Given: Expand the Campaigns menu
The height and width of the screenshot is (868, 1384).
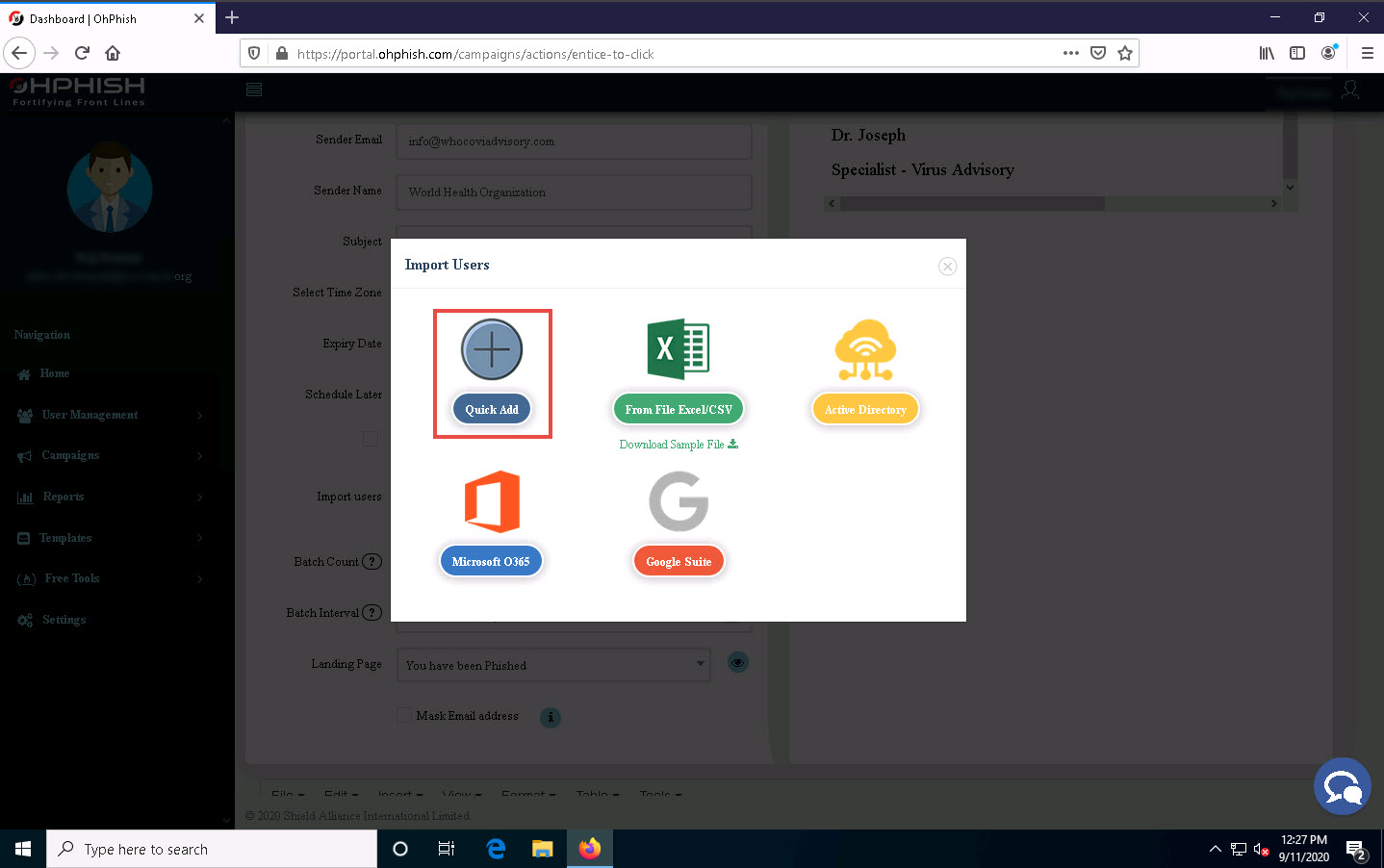Looking at the screenshot, I should click(x=110, y=455).
